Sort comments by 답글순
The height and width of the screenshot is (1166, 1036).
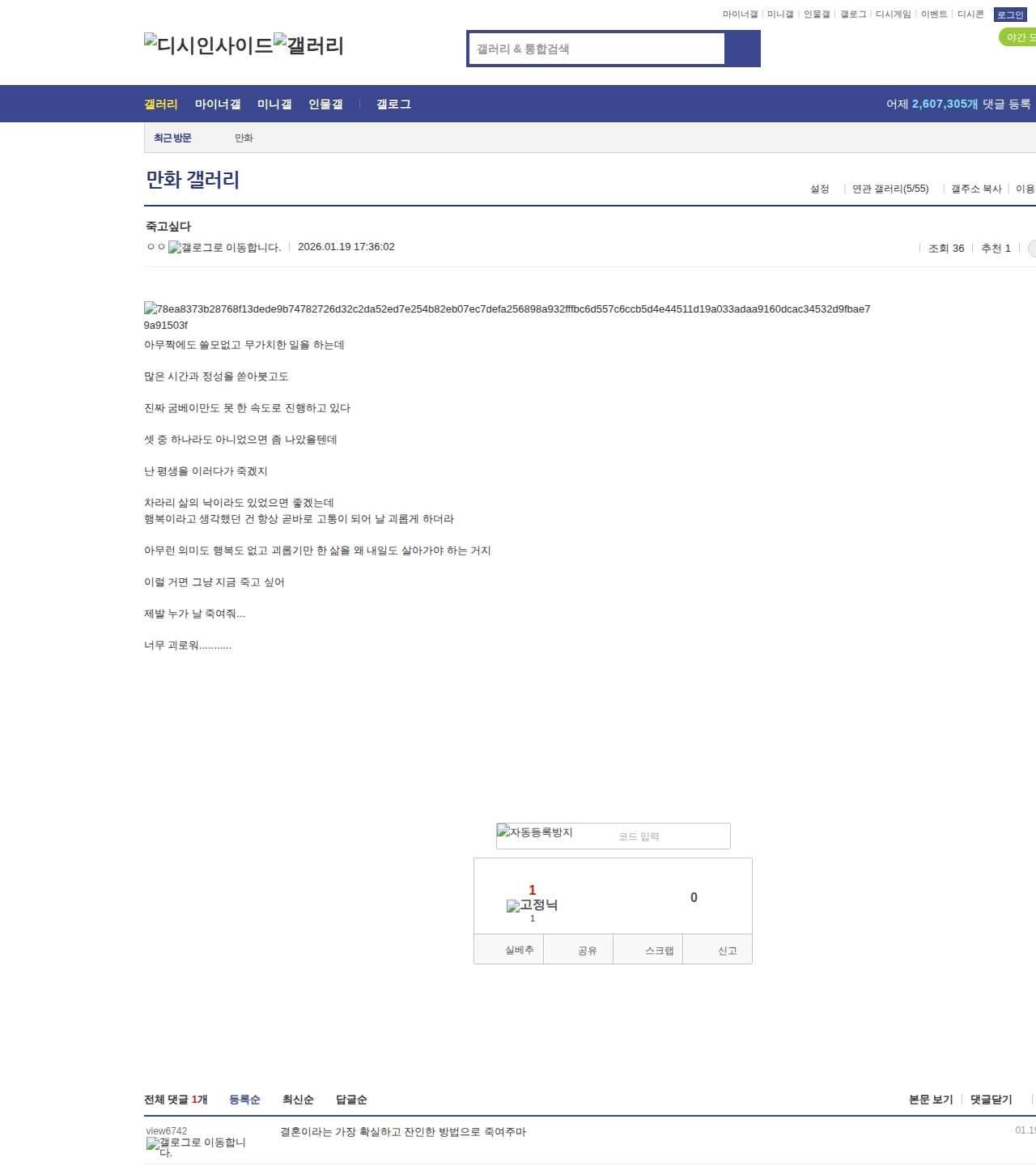[351, 1100]
